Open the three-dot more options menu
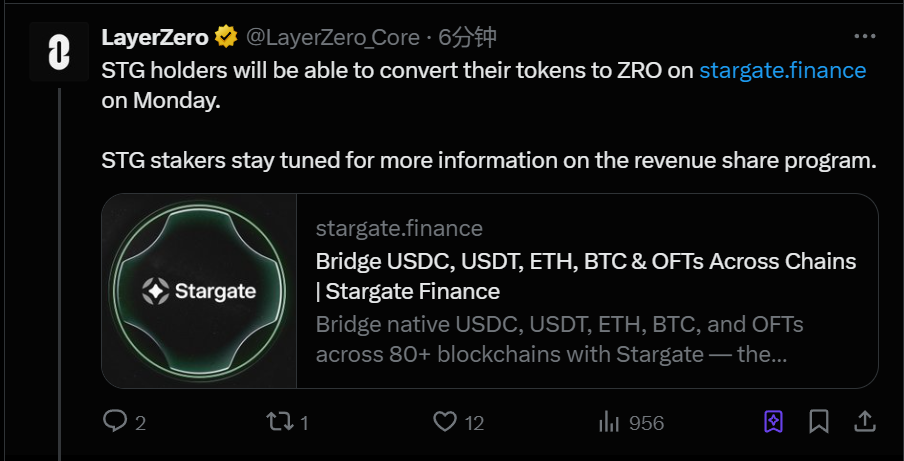This screenshot has height=461, width=904. [x=865, y=37]
